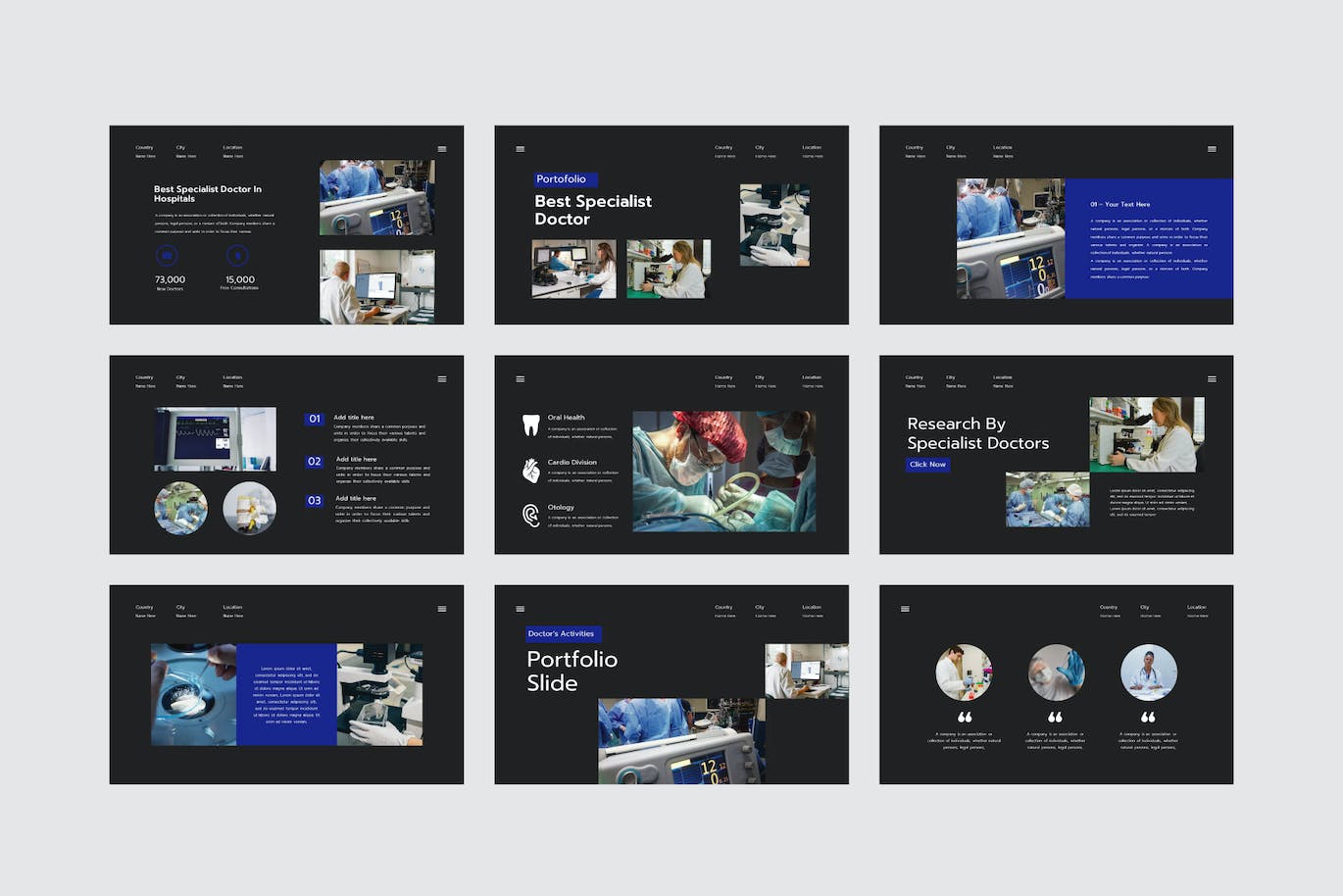
Task: Select the 03 numbered badge
Action: pos(314,500)
